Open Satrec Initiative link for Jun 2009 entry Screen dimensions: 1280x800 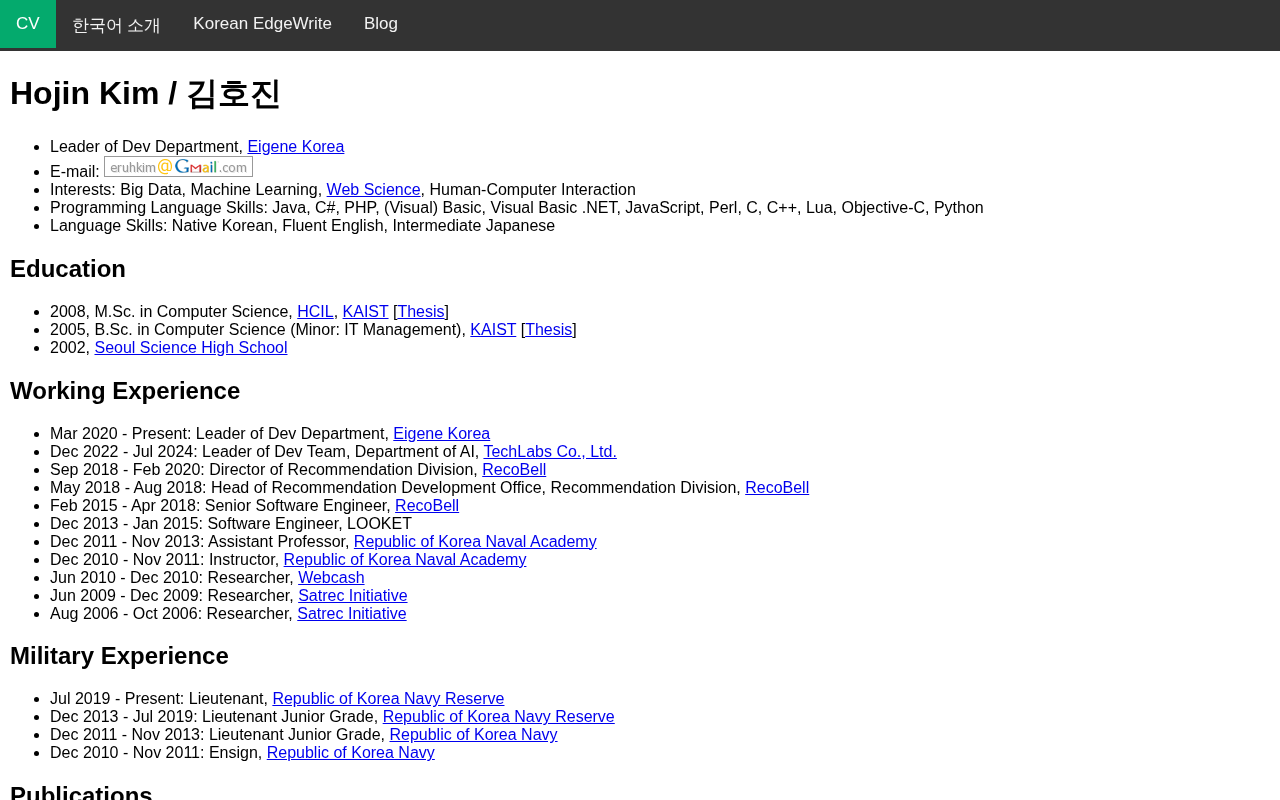coord(353,596)
